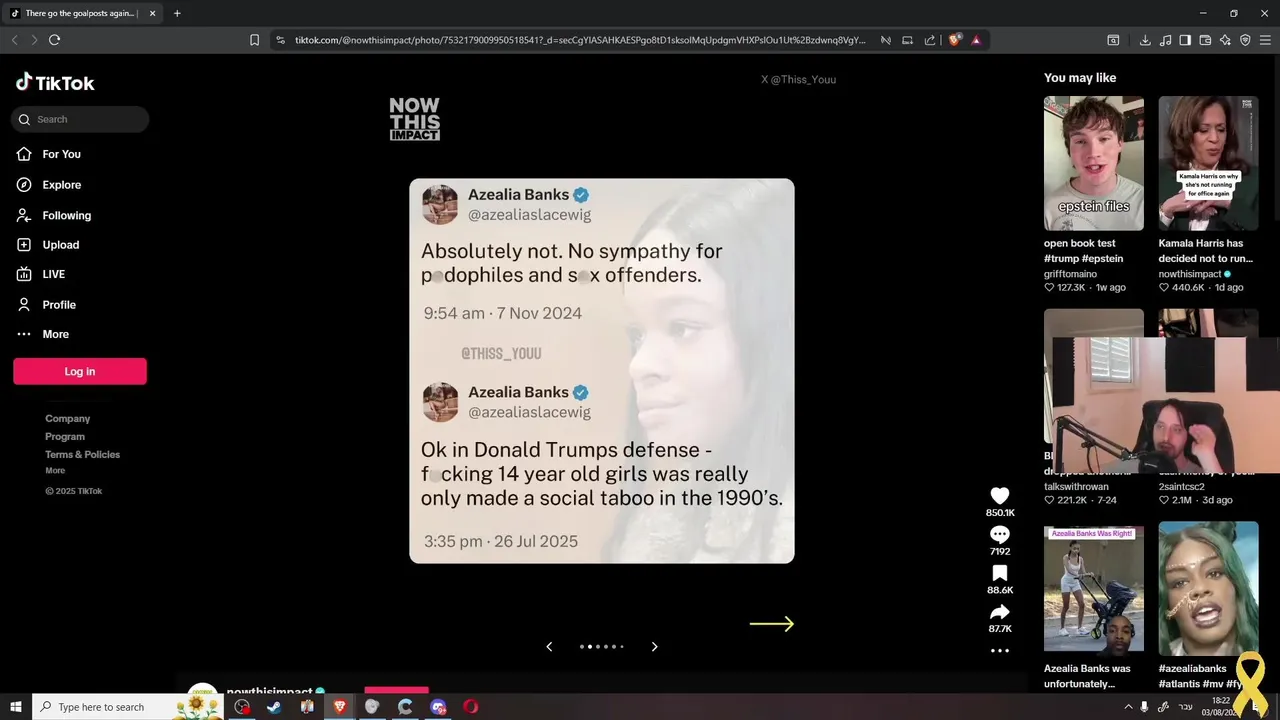Click address bar share icon
The height and width of the screenshot is (720, 1280).
[x=930, y=40]
